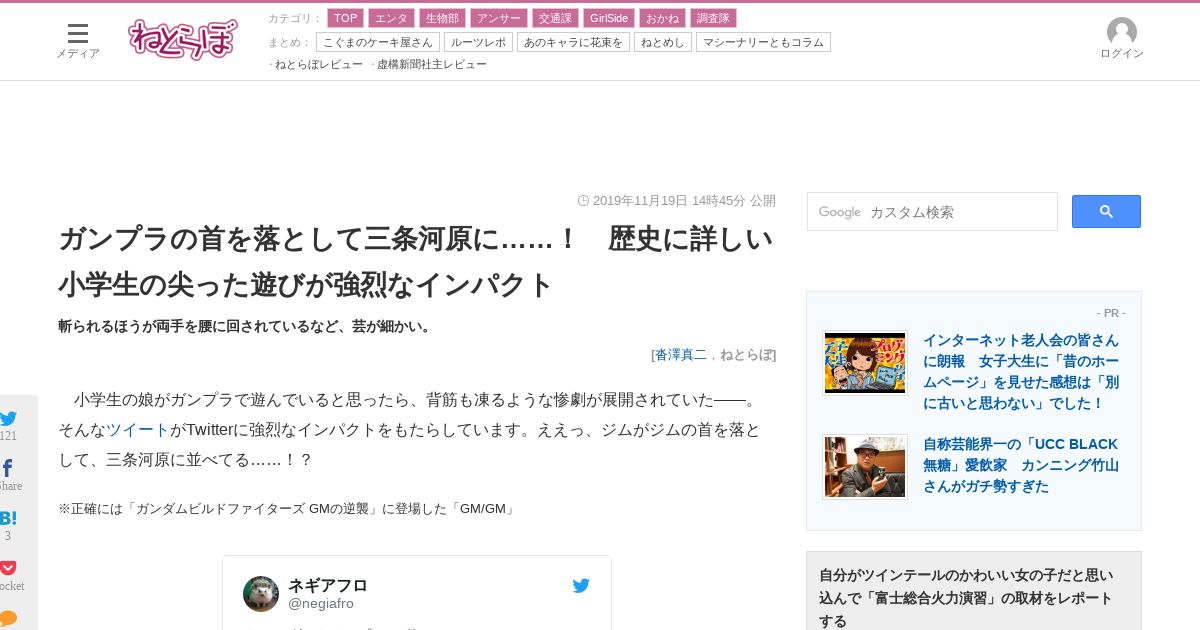
Task: Click the blue search magnifier button
Action: tap(1106, 211)
